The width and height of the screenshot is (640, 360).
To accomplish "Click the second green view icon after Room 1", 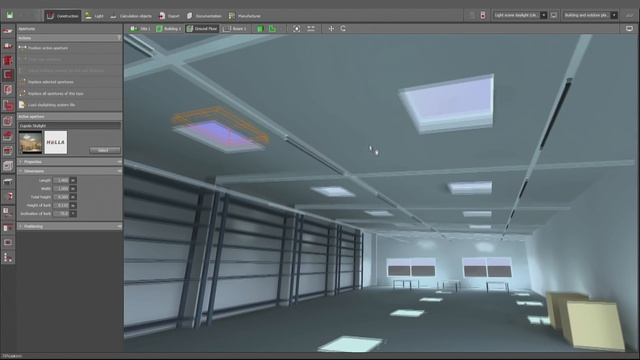I will pyautogui.click(x=272, y=29).
